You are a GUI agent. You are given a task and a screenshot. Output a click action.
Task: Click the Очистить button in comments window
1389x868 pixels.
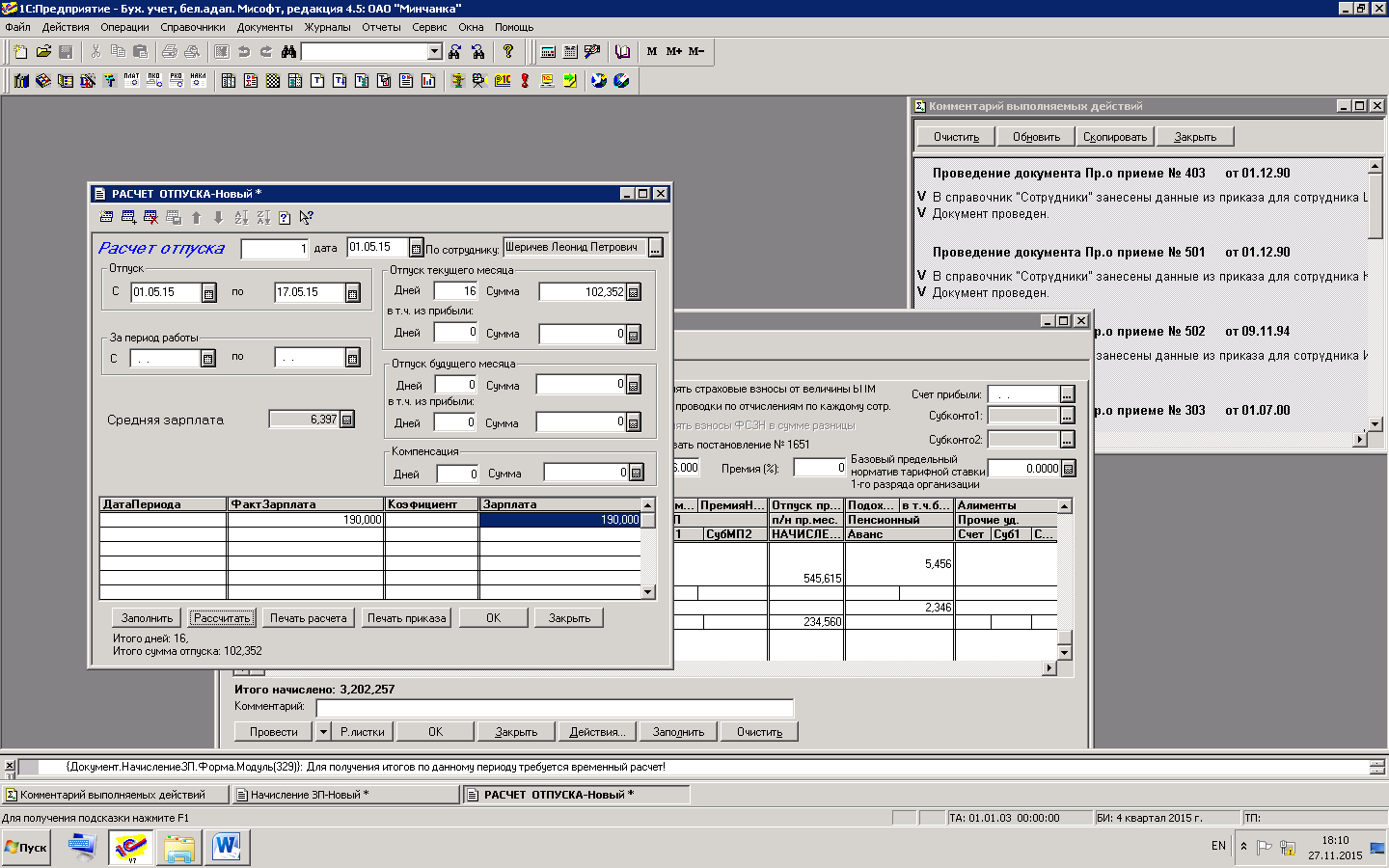coord(956,137)
